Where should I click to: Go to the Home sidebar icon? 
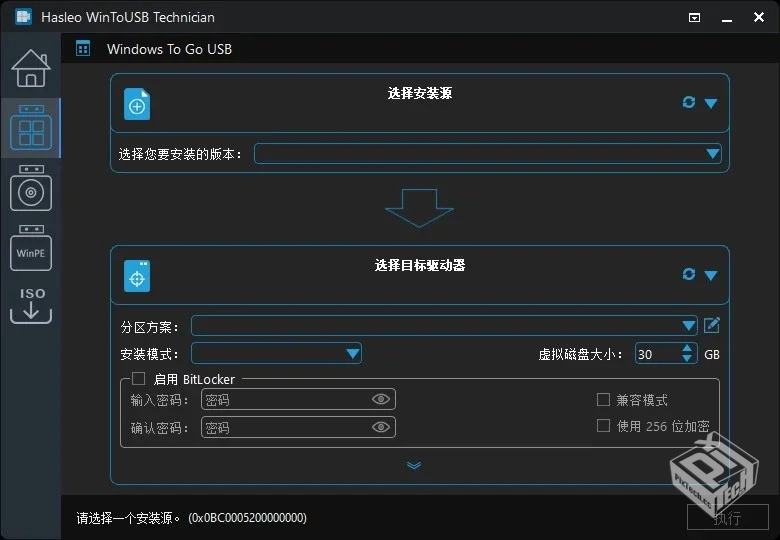pyautogui.click(x=31, y=68)
